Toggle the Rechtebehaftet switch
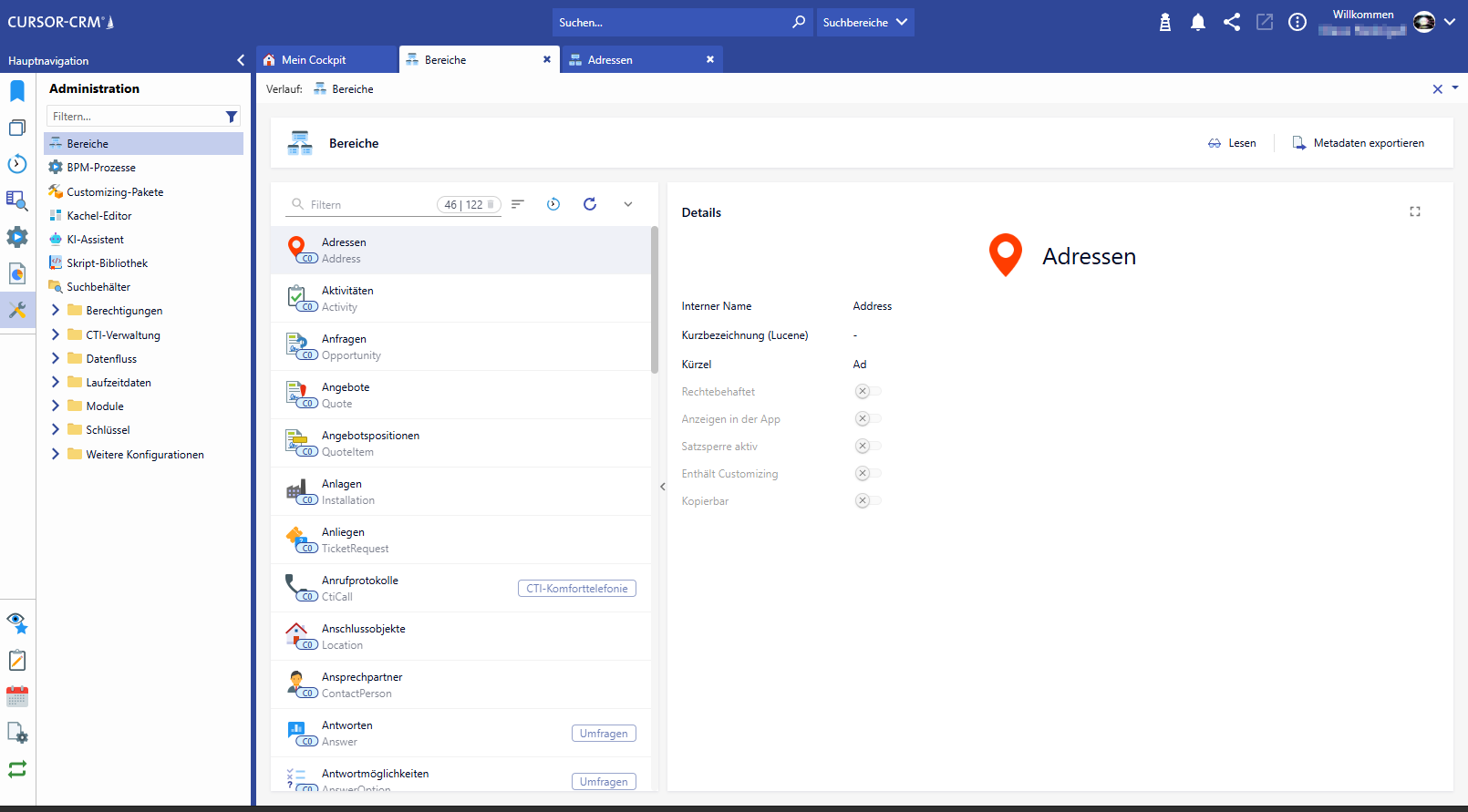Image resolution: width=1468 pixels, height=812 pixels. pos(868,392)
